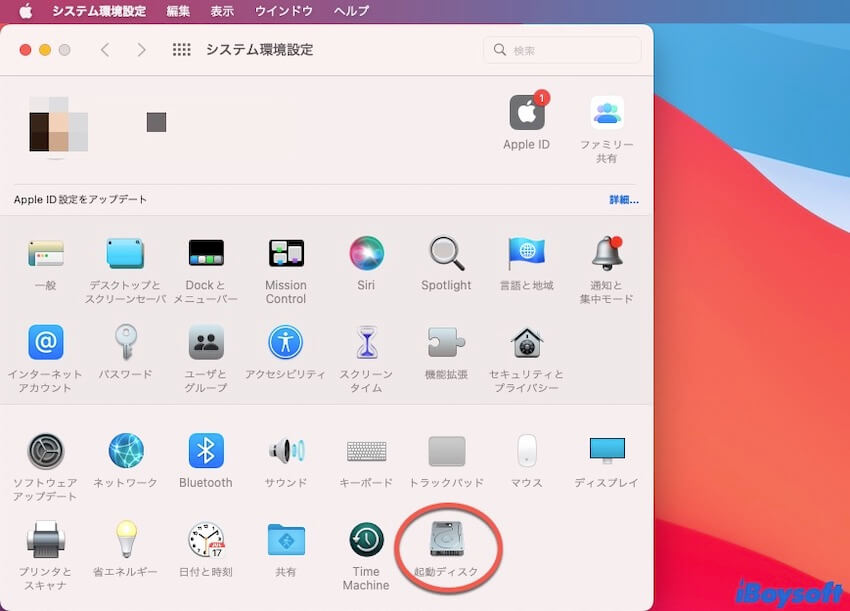Open the ネットワーク (Network) preference pane

pyautogui.click(x=126, y=451)
